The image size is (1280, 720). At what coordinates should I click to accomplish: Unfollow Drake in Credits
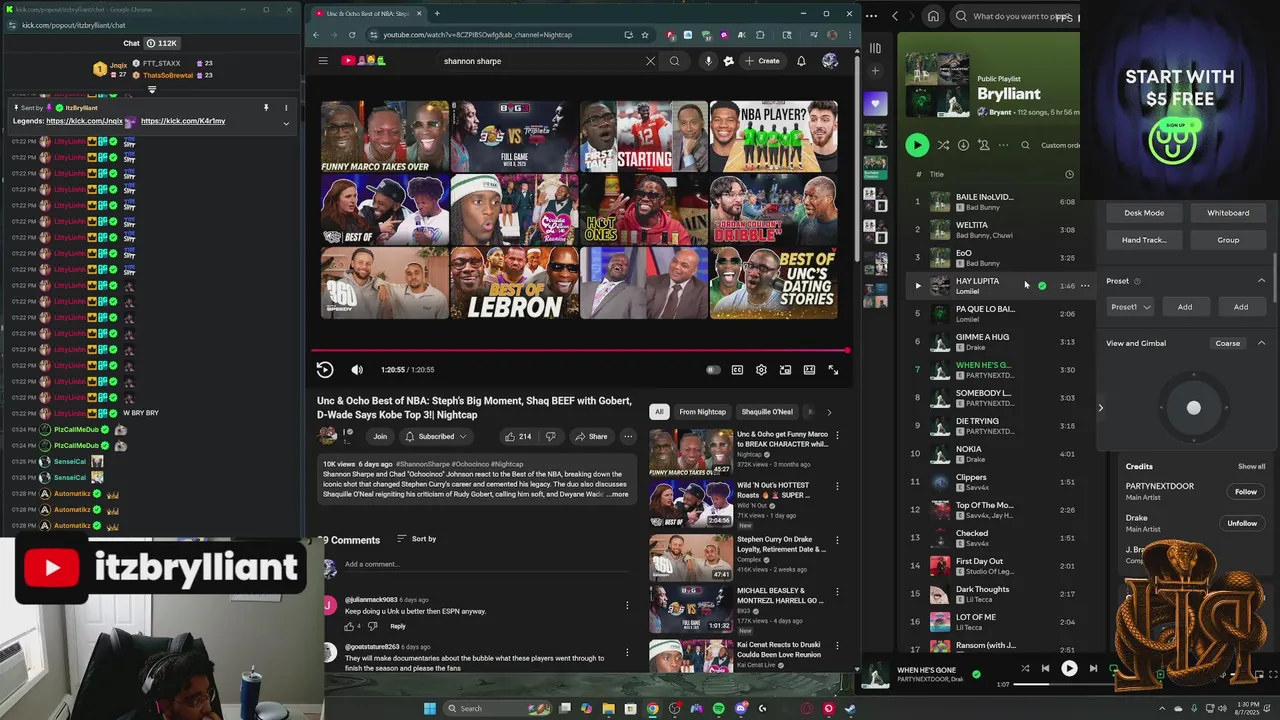click(1242, 523)
